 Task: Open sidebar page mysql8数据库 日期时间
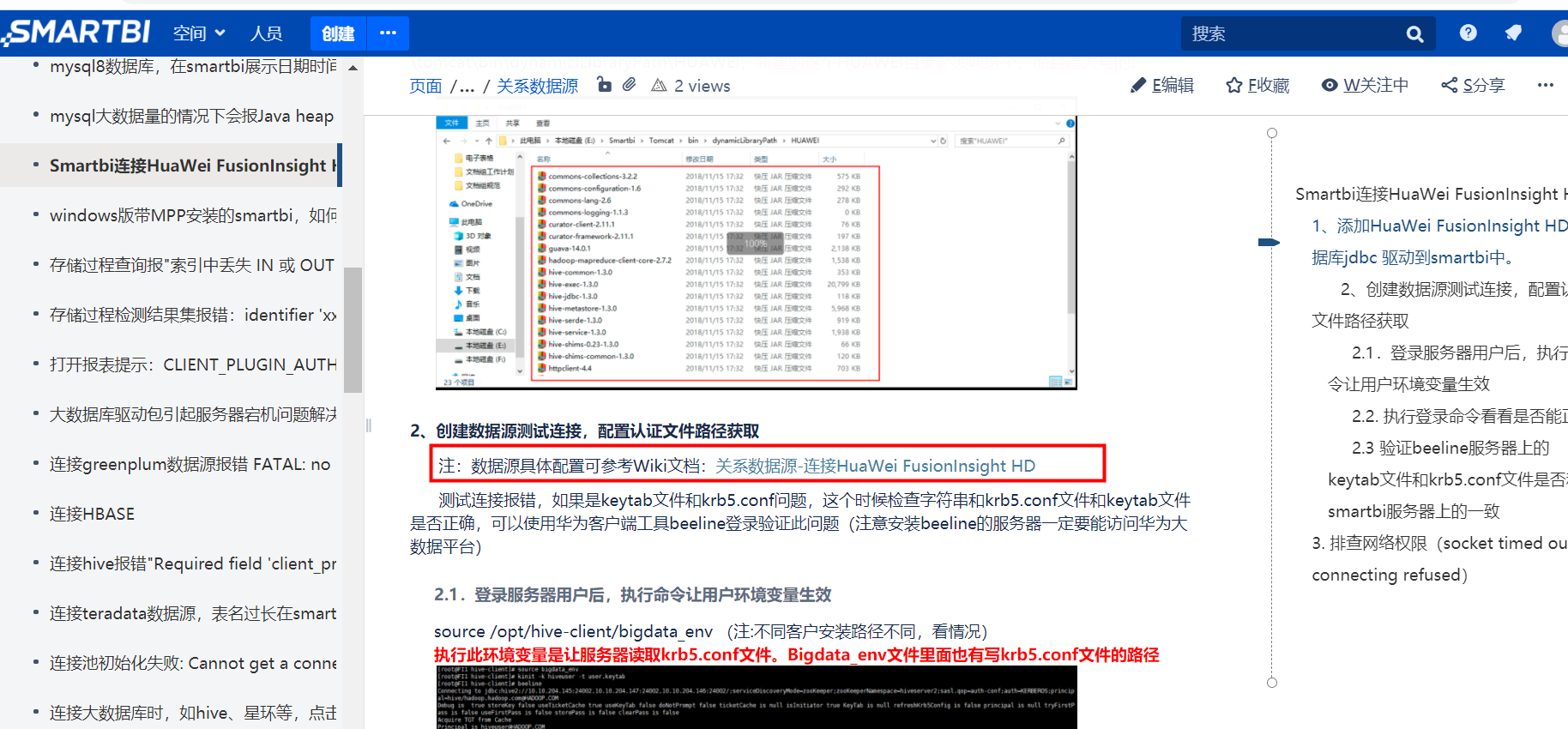pos(193,66)
